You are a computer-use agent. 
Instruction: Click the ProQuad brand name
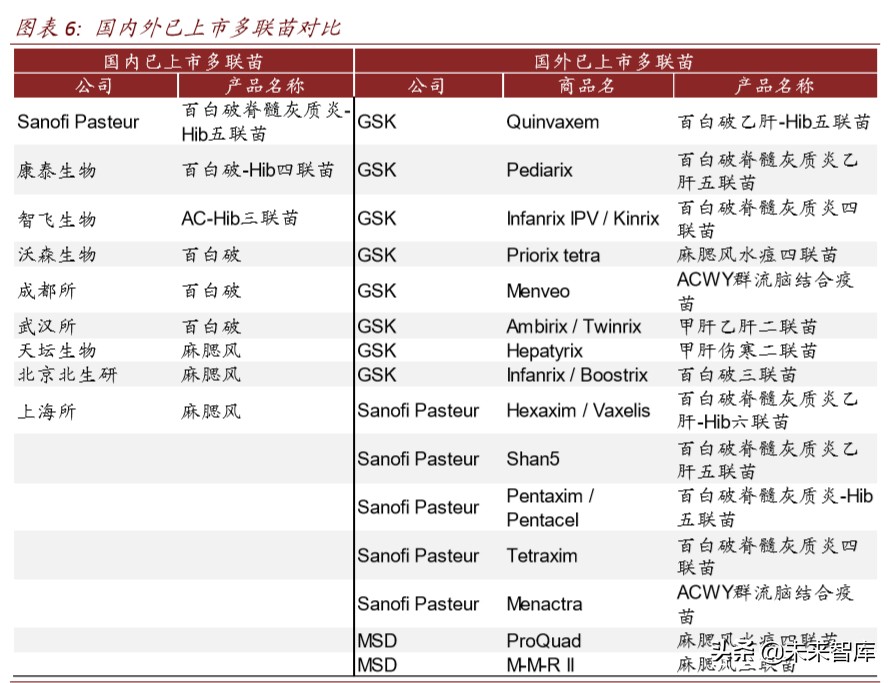[543, 641]
